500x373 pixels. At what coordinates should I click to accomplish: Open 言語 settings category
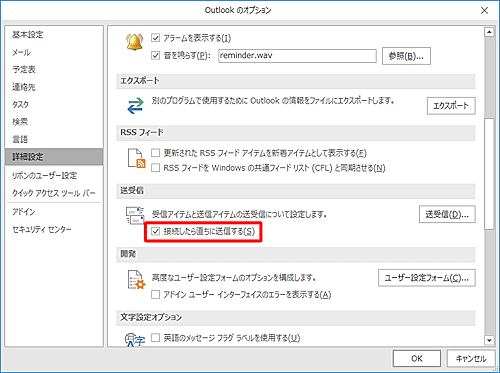54,139
